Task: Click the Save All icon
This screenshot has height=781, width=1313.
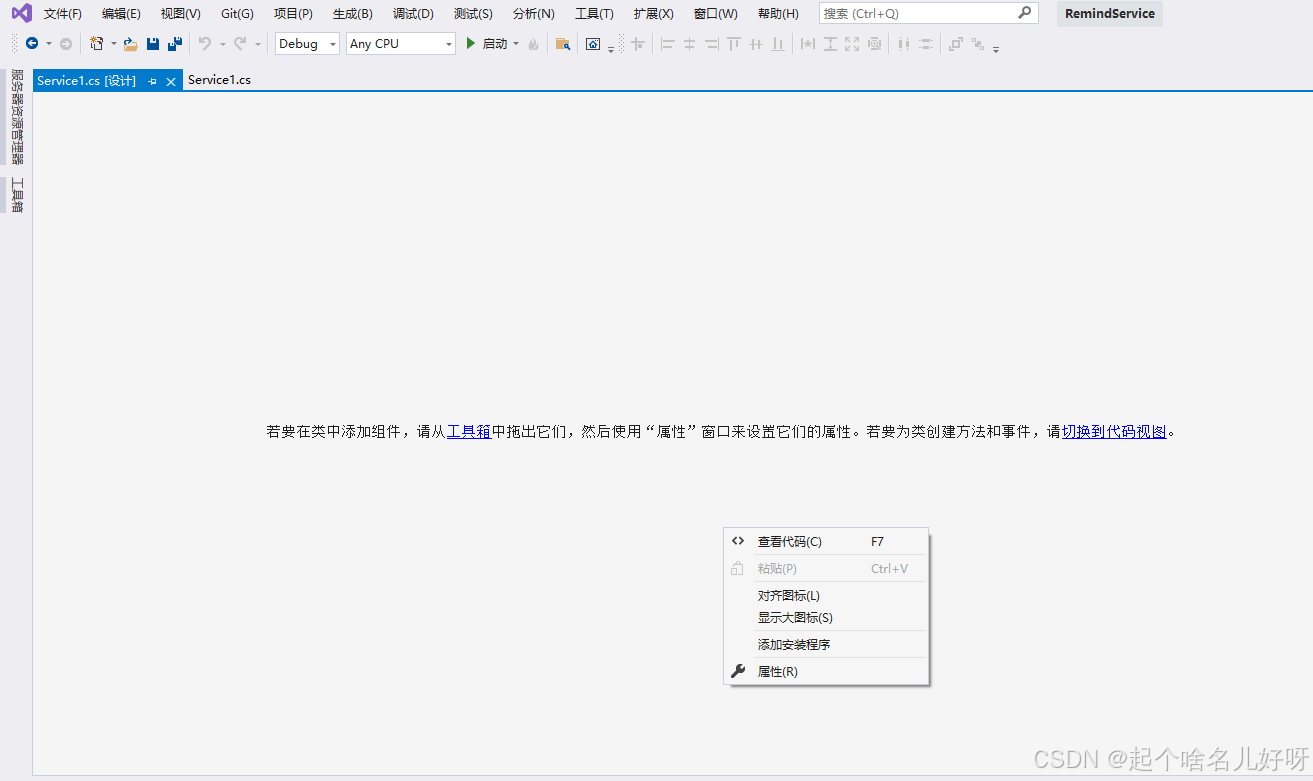Action: (175, 44)
